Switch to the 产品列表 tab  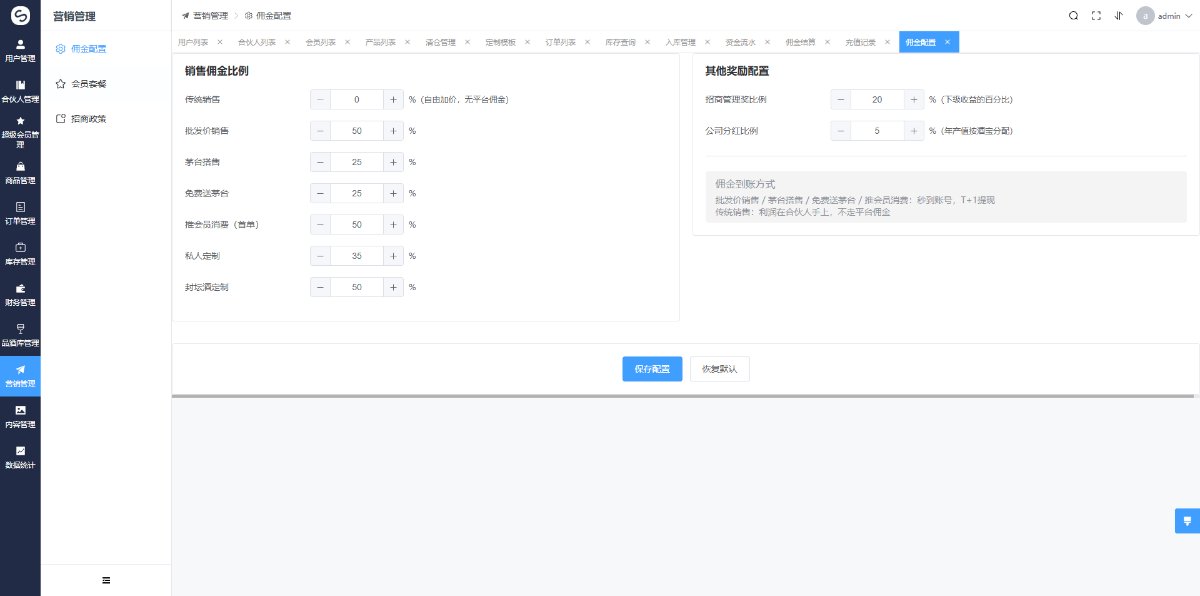click(380, 42)
